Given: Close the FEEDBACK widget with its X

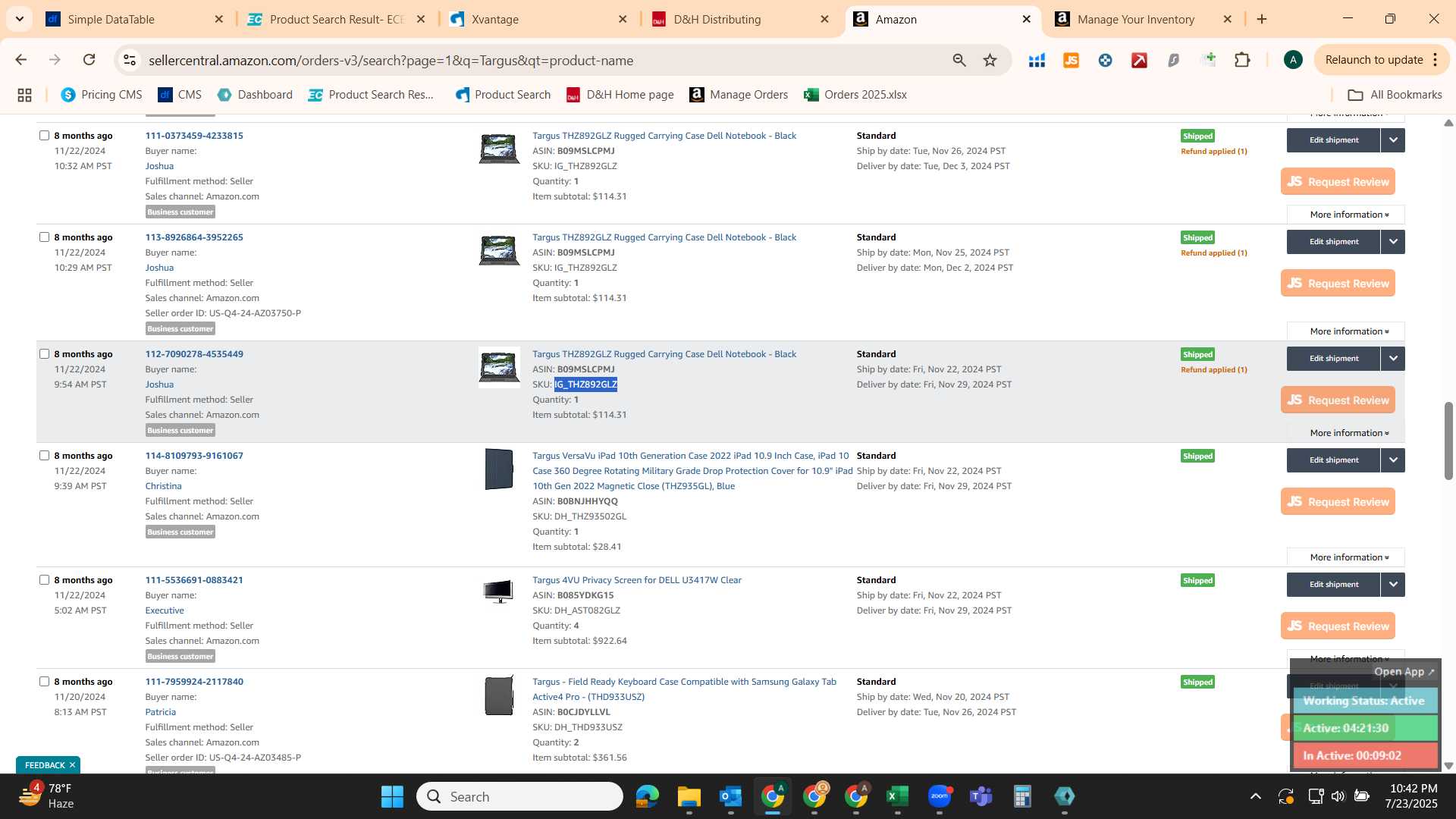Looking at the screenshot, I should pyautogui.click(x=72, y=765).
